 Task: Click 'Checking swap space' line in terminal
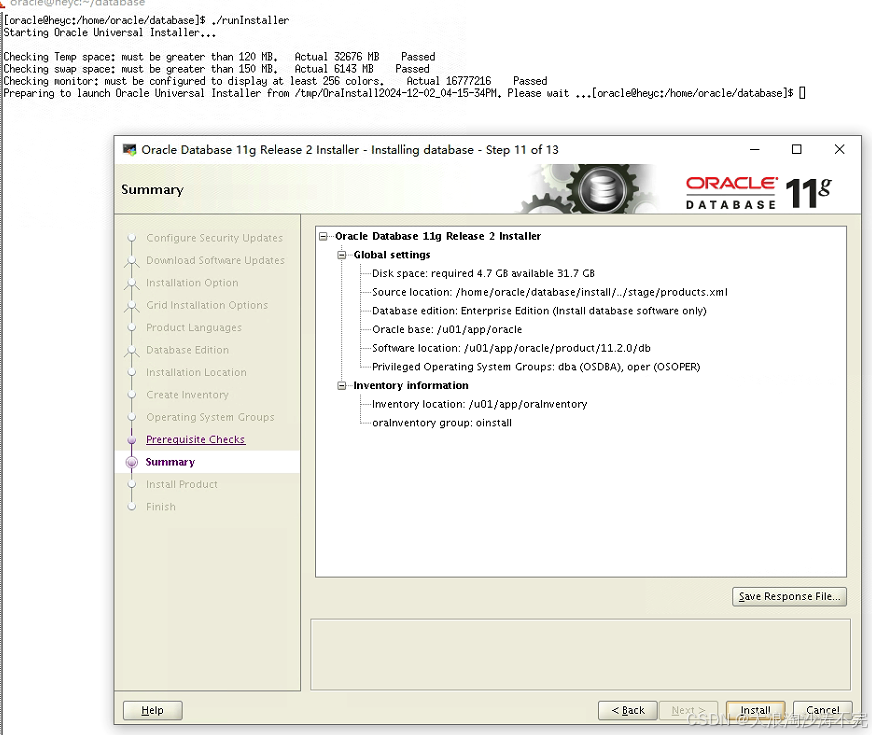pyautogui.click(x=216, y=69)
